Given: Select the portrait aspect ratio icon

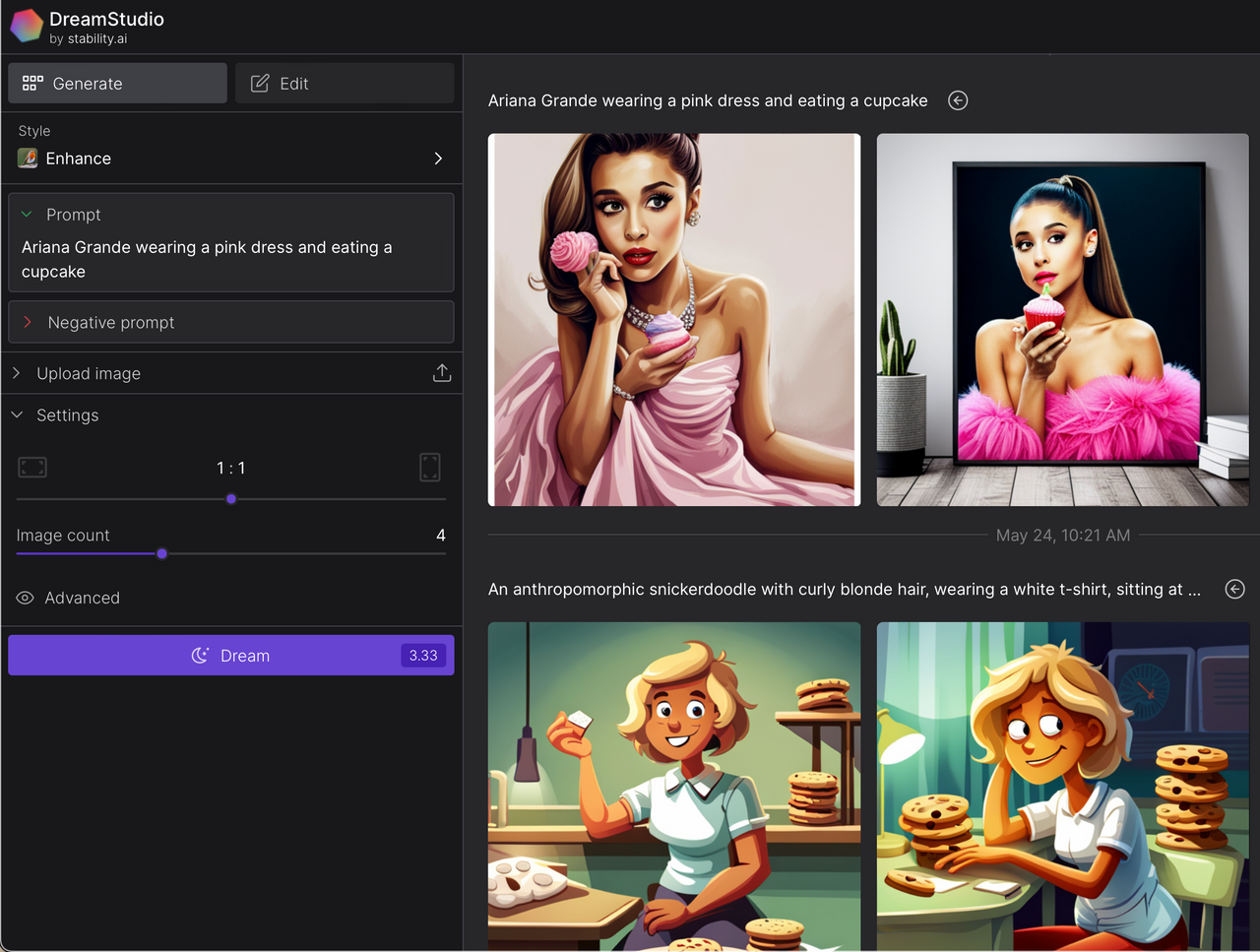Looking at the screenshot, I should 430,468.
